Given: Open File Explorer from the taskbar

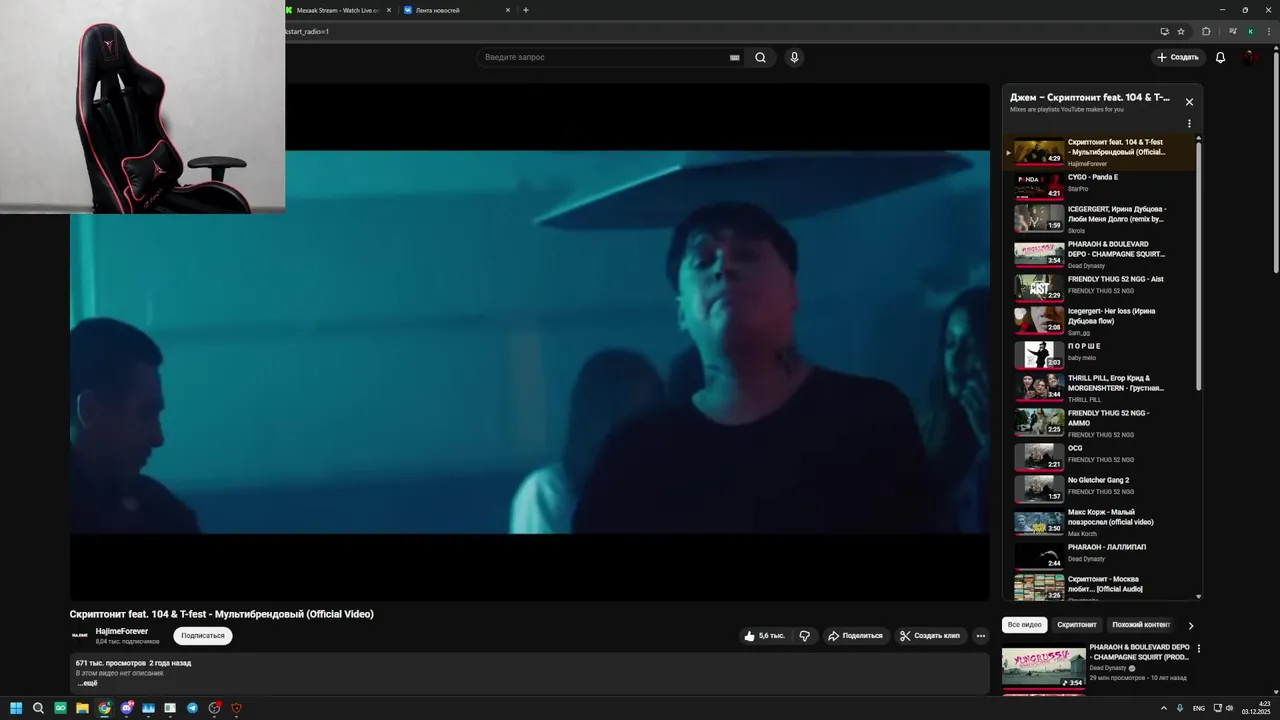Looking at the screenshot, I should pos(82,708).
